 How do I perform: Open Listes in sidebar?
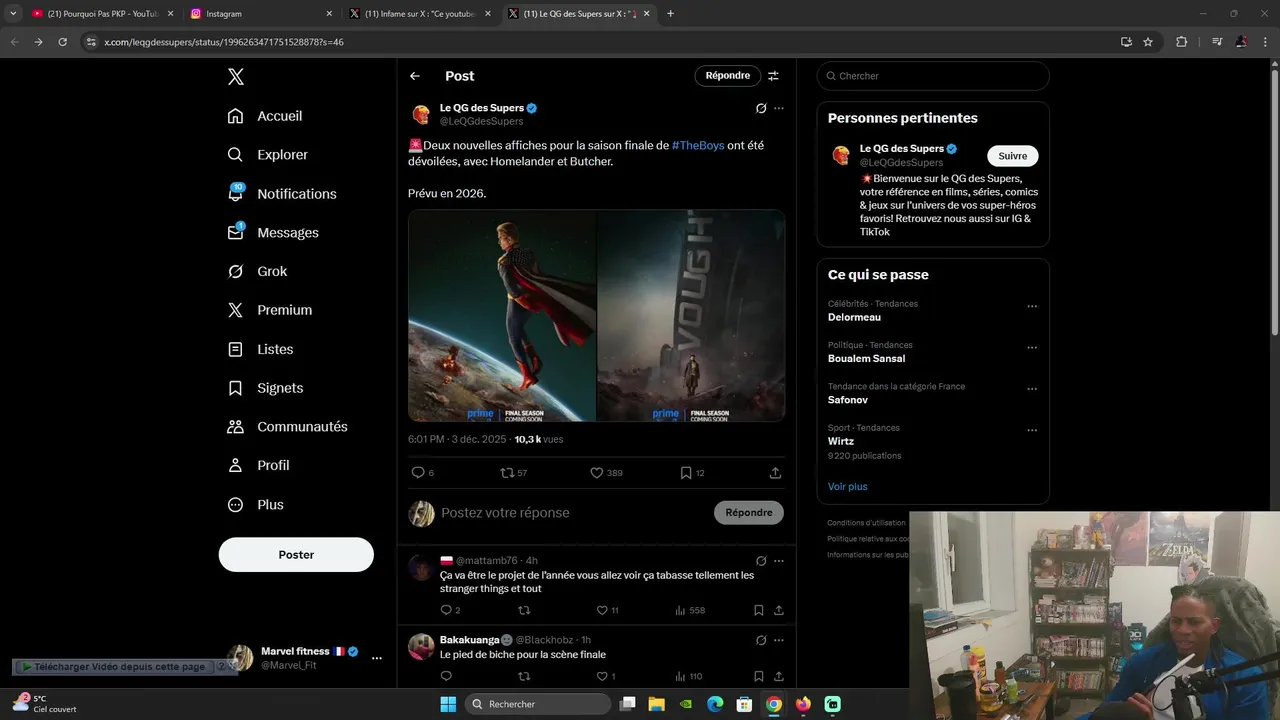click(x=260, y=349)
